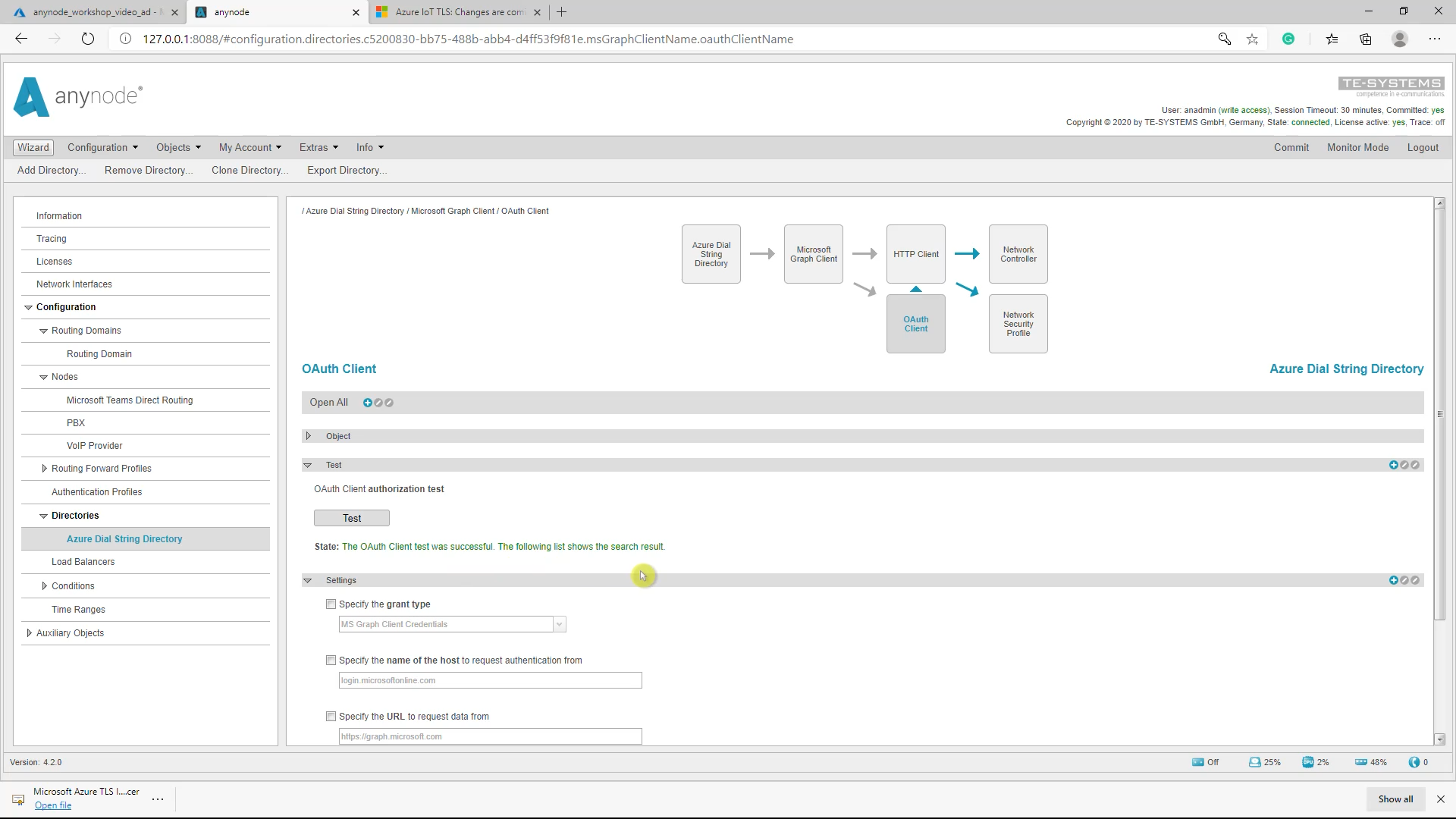This screenshot has width=1456, height=819.
Task: Click the login.microsoftonline.com host field
Action: click(x=490, y=680)
